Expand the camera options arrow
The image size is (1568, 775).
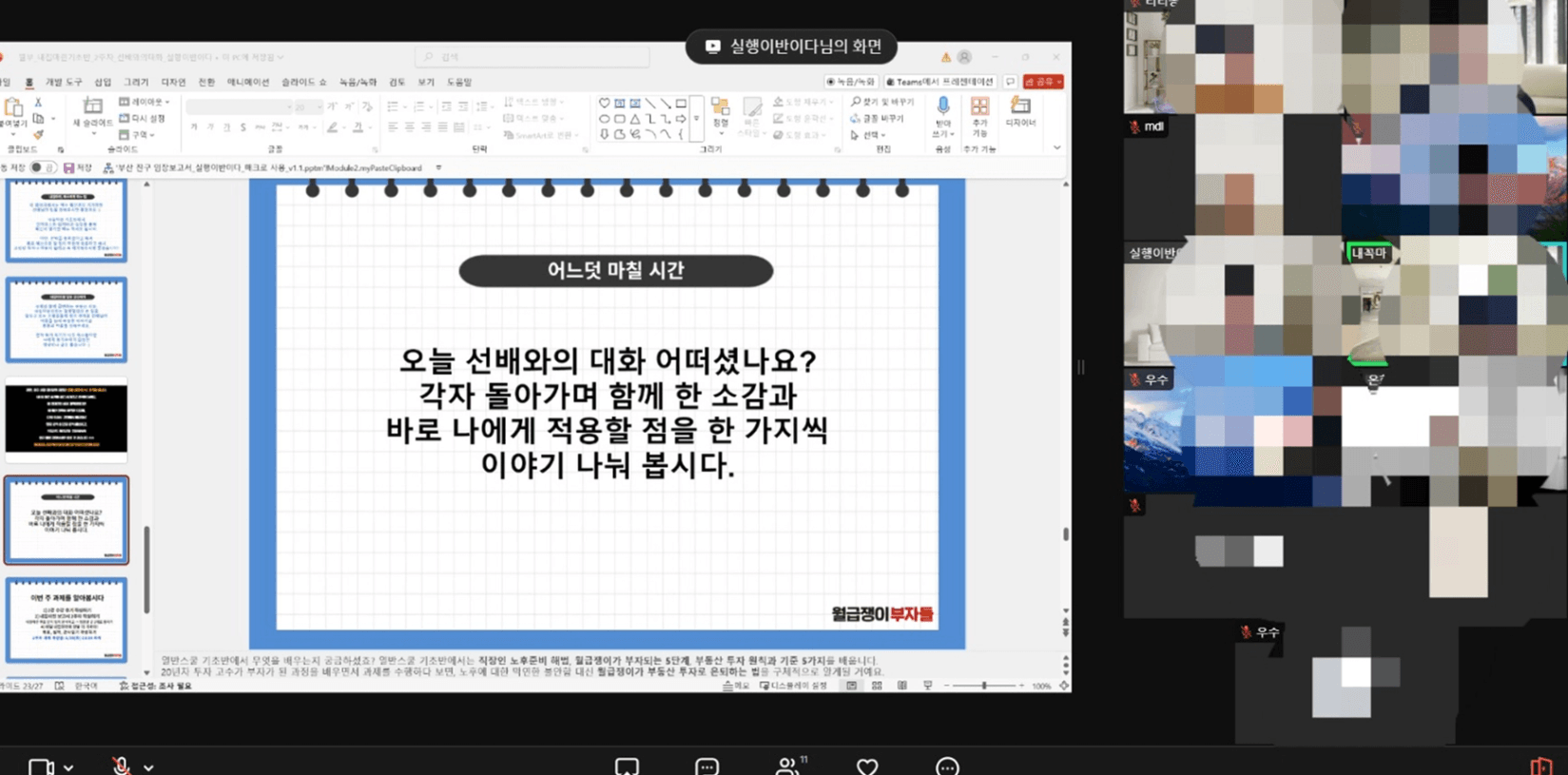point(68,766)
